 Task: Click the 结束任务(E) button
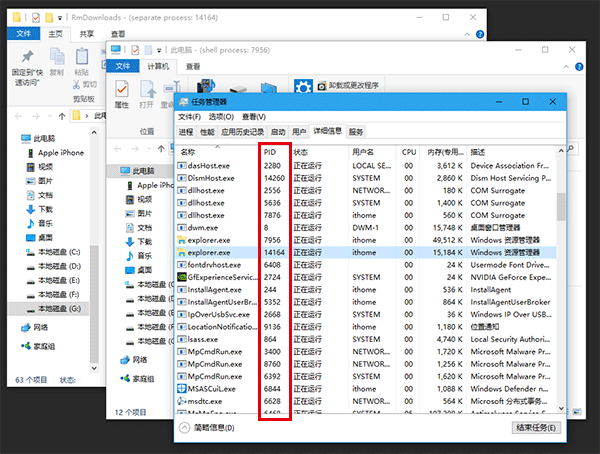click(x=536, y=428)
